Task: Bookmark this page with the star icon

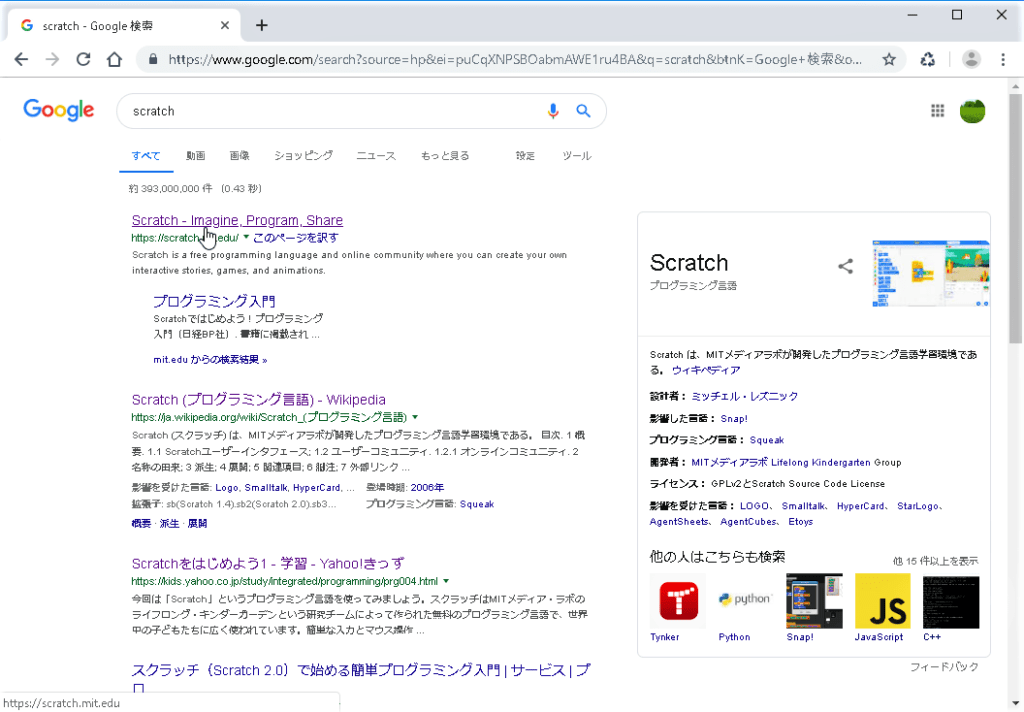Action: 889,59
